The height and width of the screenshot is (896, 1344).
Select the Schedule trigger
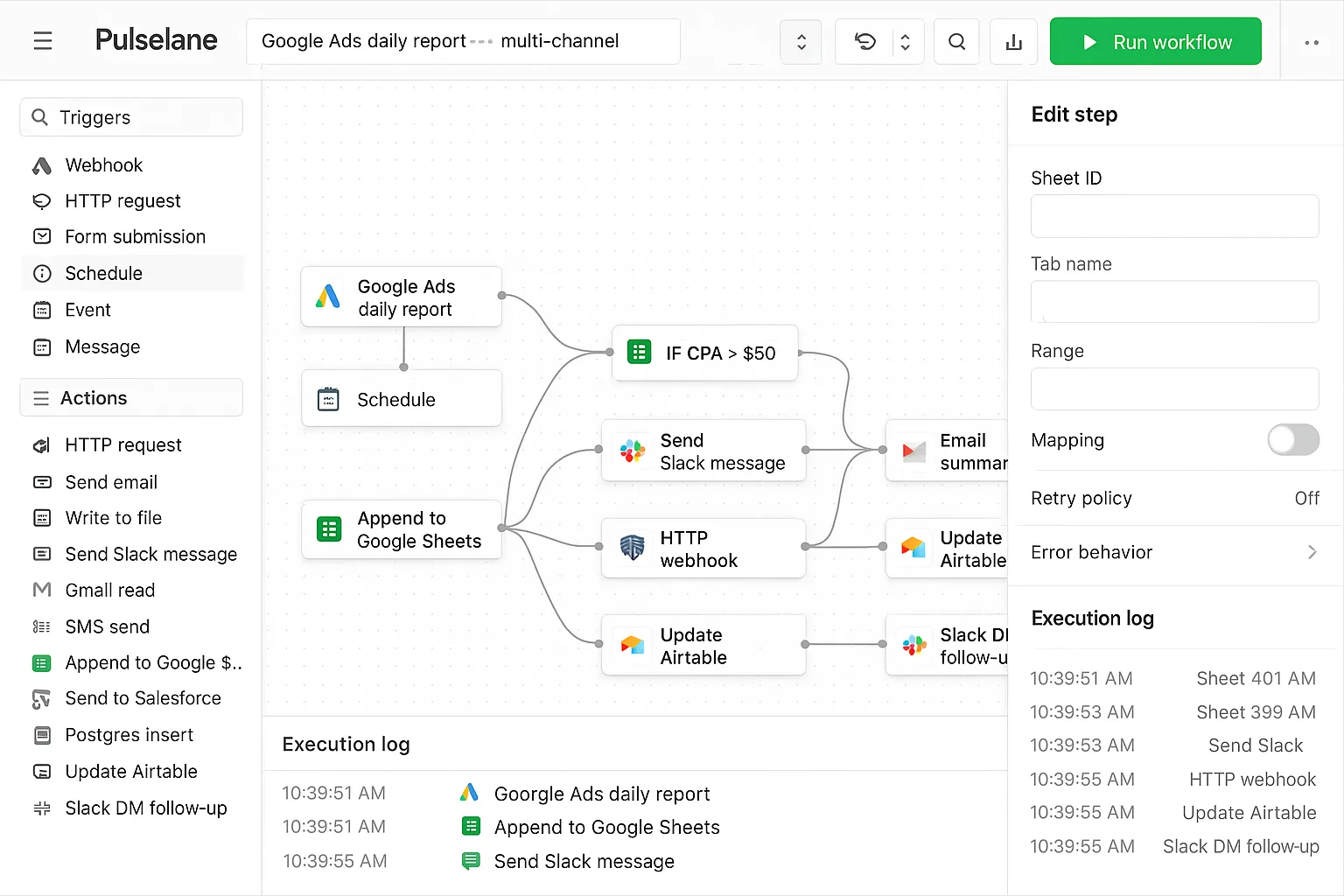pyautogui.click(x=131, y=273)
